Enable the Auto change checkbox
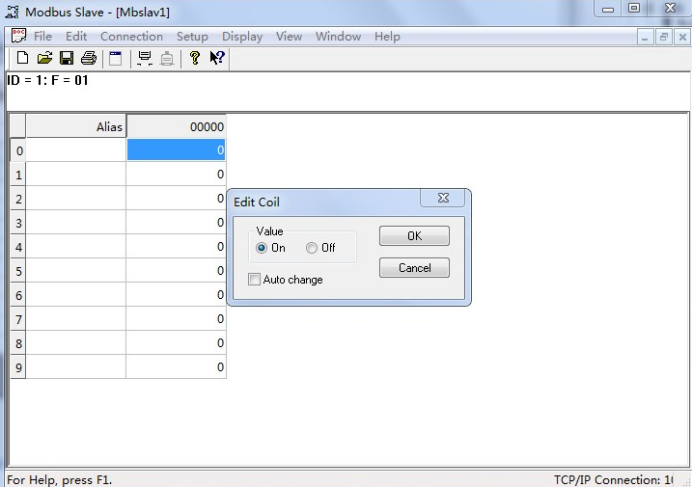Screen dimensions: 692x488 254,279
